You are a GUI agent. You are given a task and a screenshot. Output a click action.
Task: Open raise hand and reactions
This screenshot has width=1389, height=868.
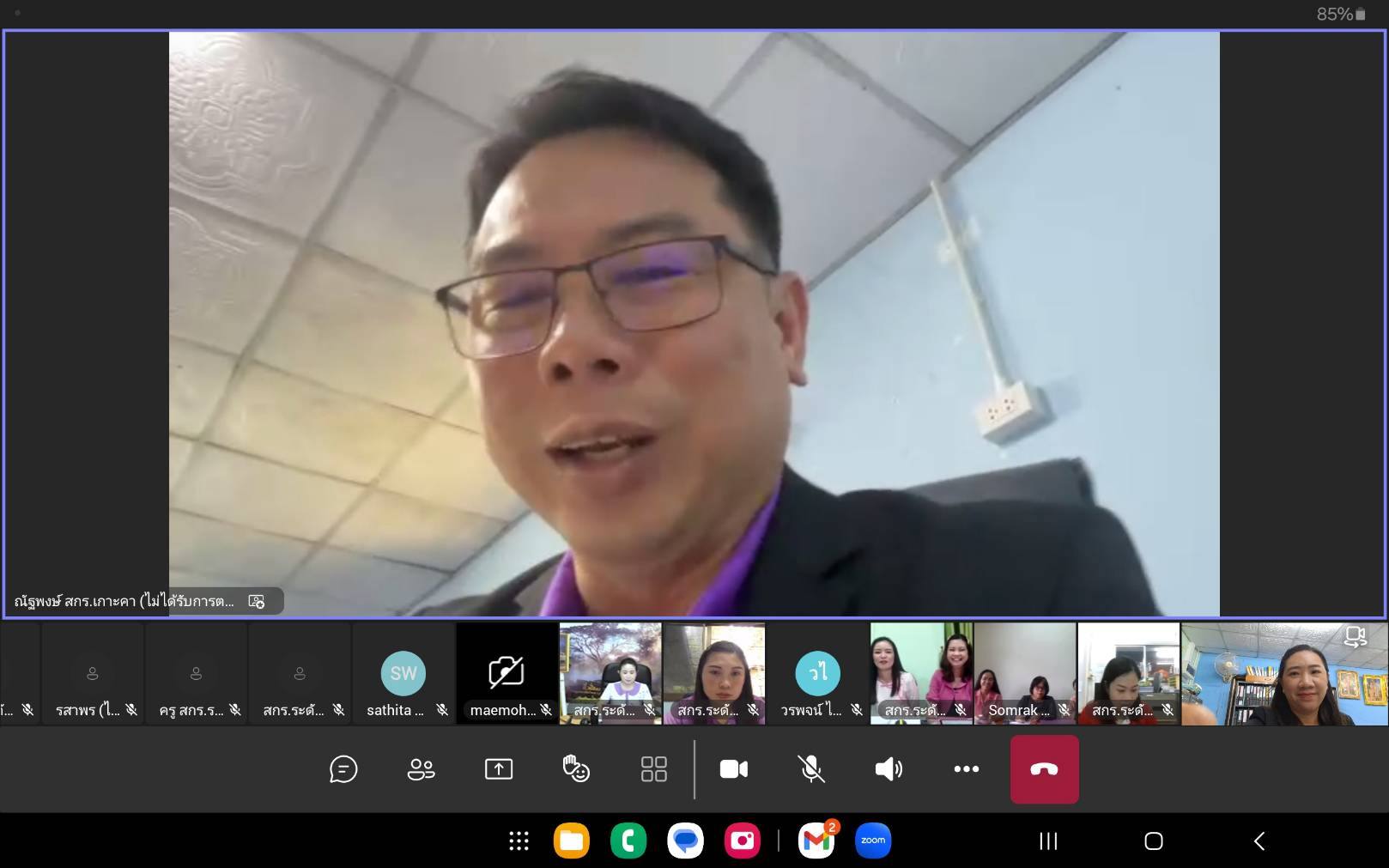pos(576,769)
